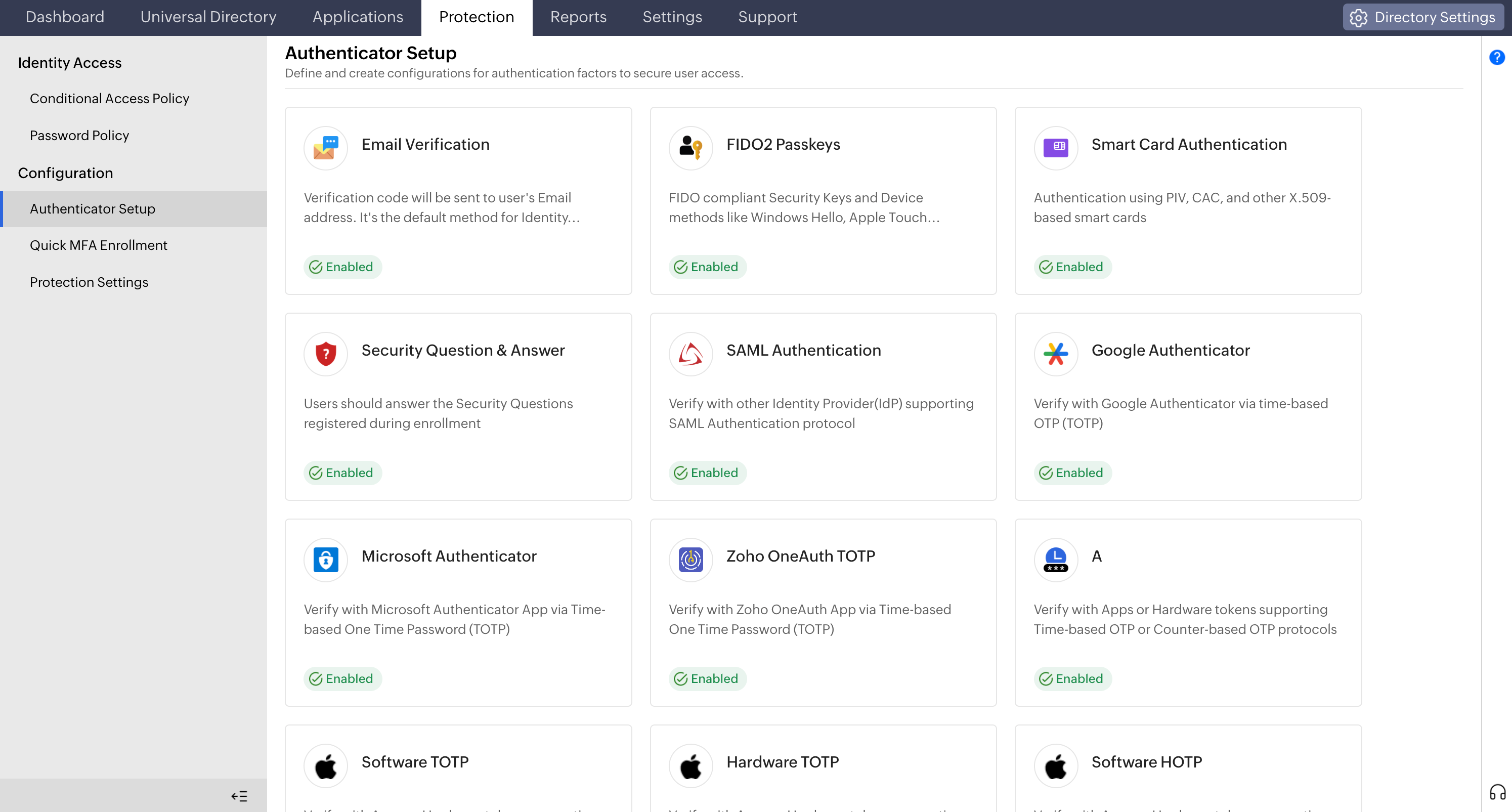Viewport: 1512px width, 812px height.
Task: Click the Microsoft Authenticator blue lock icon
Action: click(x=325, y=560)
